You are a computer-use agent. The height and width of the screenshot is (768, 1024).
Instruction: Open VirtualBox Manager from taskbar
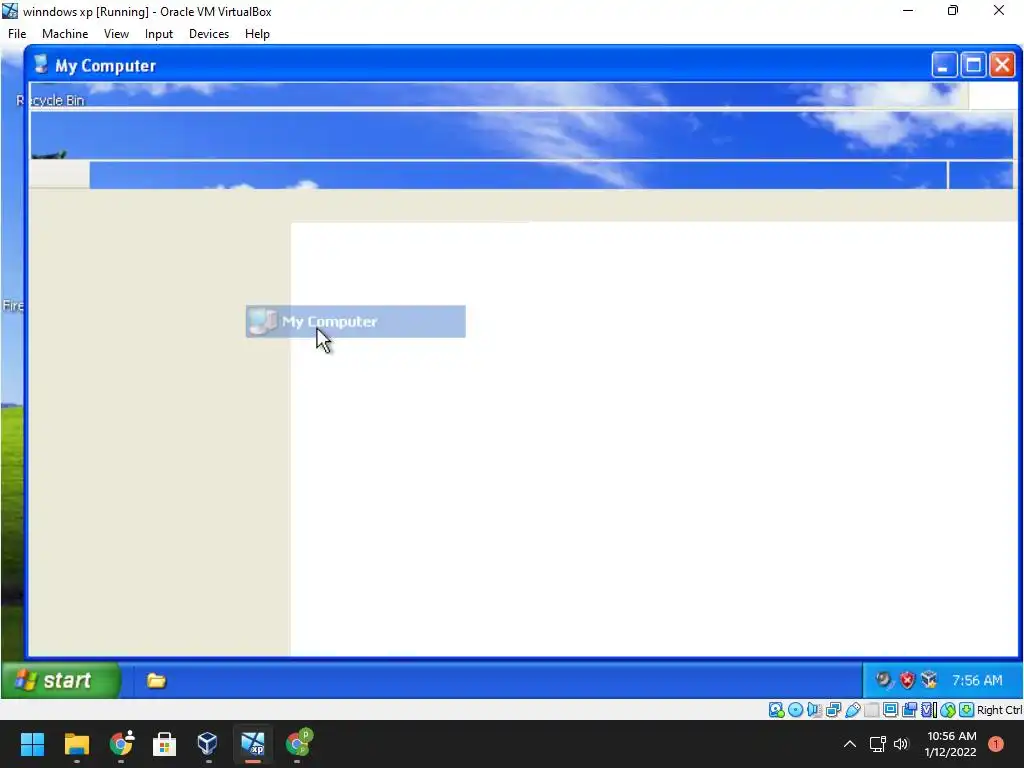tap(208, 744)
